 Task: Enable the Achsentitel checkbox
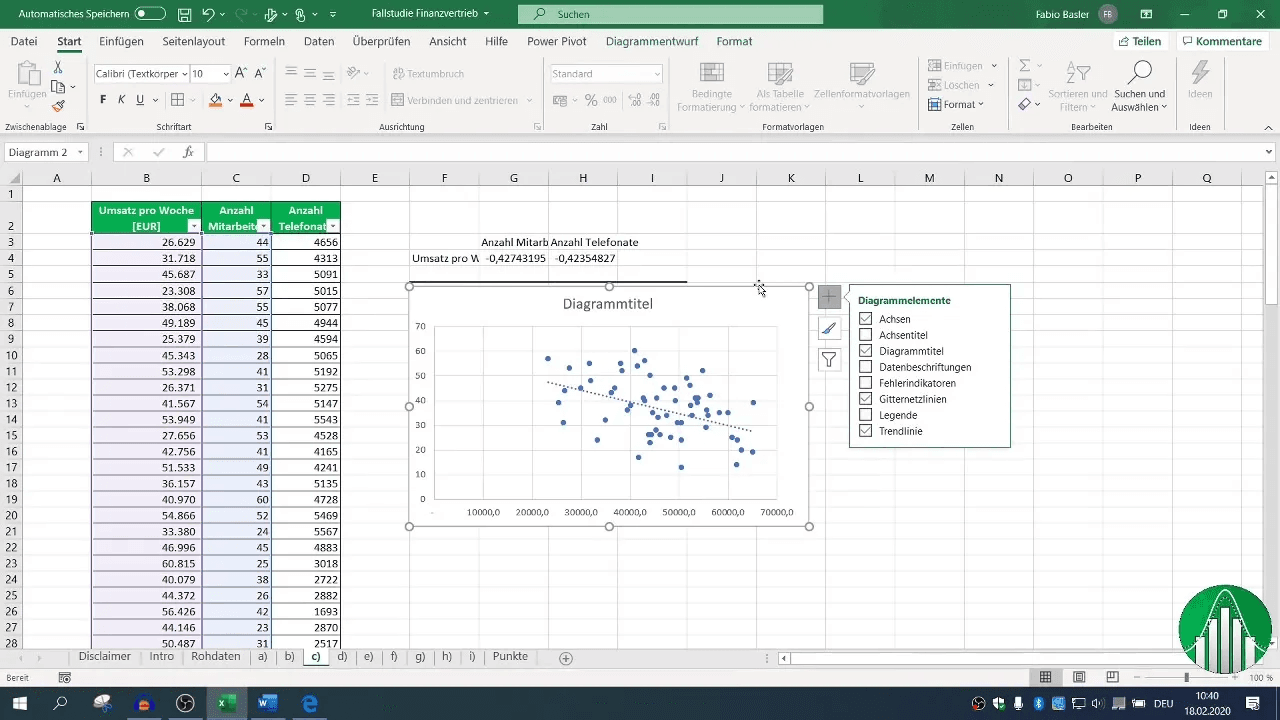866,335
